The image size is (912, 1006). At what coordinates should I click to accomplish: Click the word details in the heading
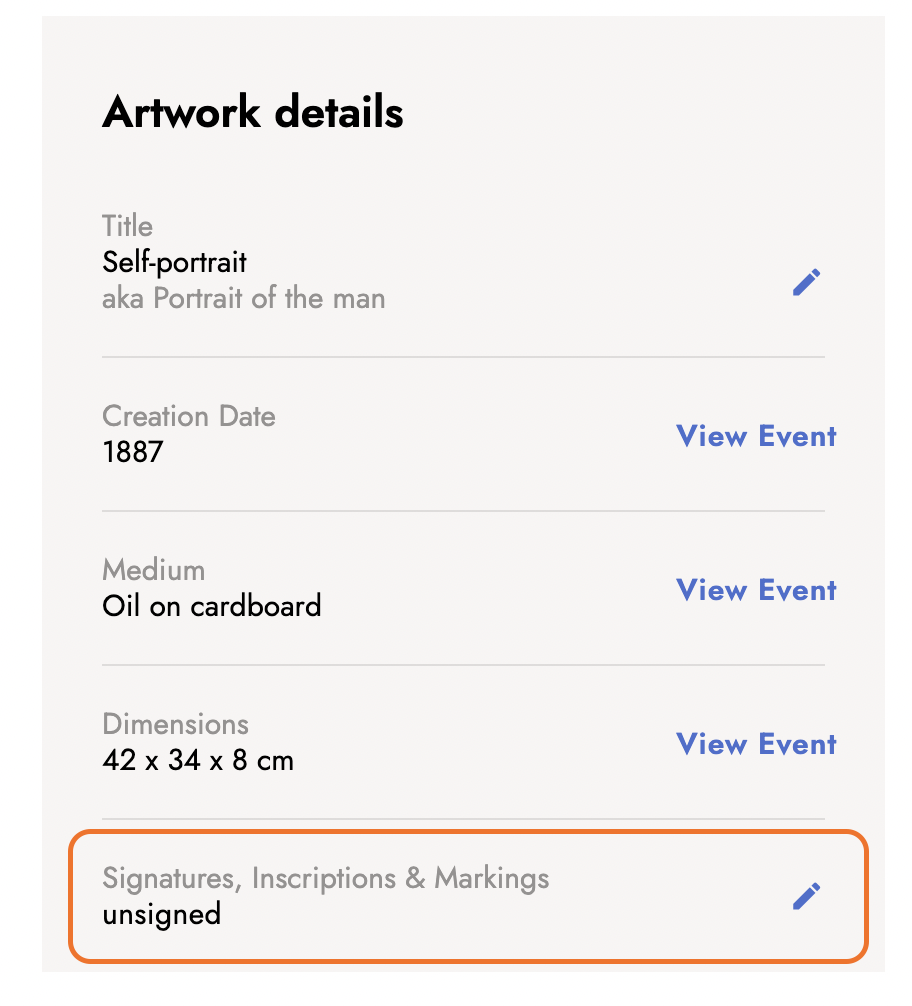(x=339, y=112)
